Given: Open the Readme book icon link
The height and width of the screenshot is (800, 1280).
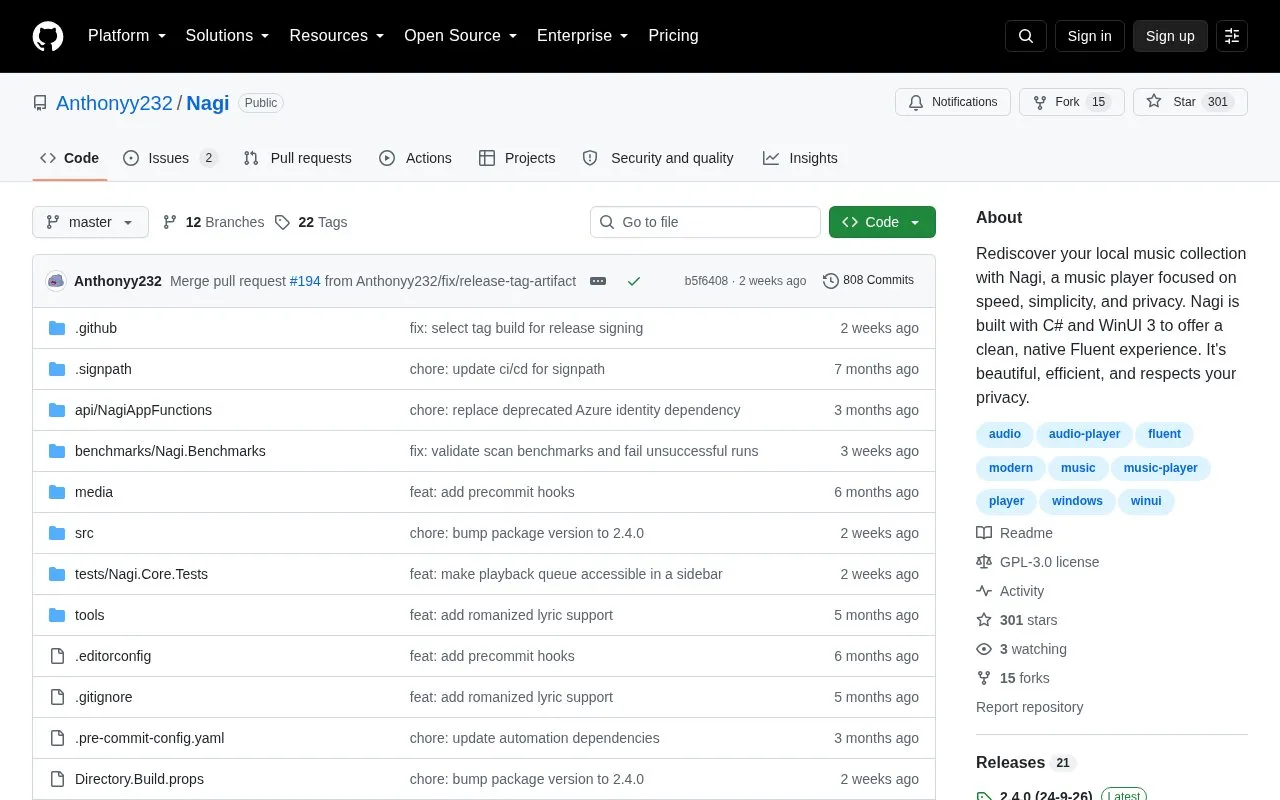Looking at the screenshot, I should (984, 533).
